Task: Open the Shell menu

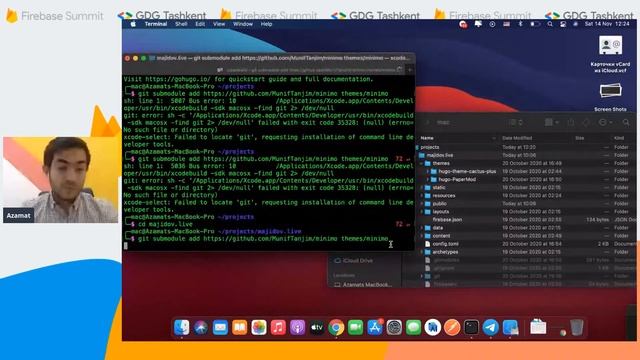Action: (x=181, y=24)
